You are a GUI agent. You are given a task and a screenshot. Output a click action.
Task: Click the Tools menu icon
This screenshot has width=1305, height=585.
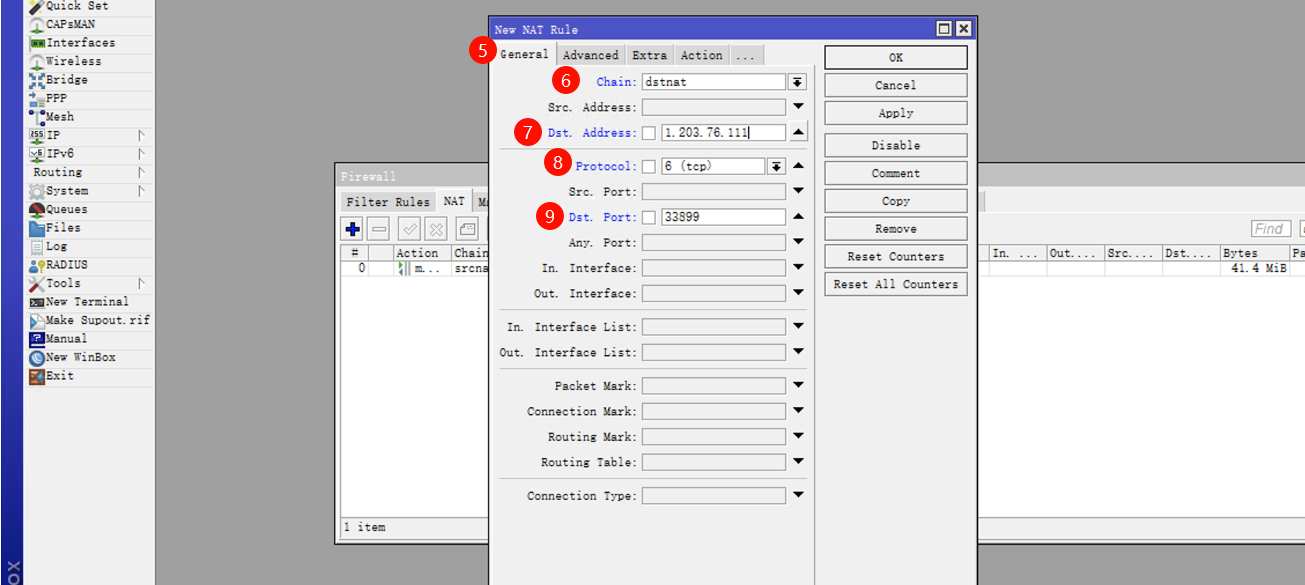pos(37,284)
